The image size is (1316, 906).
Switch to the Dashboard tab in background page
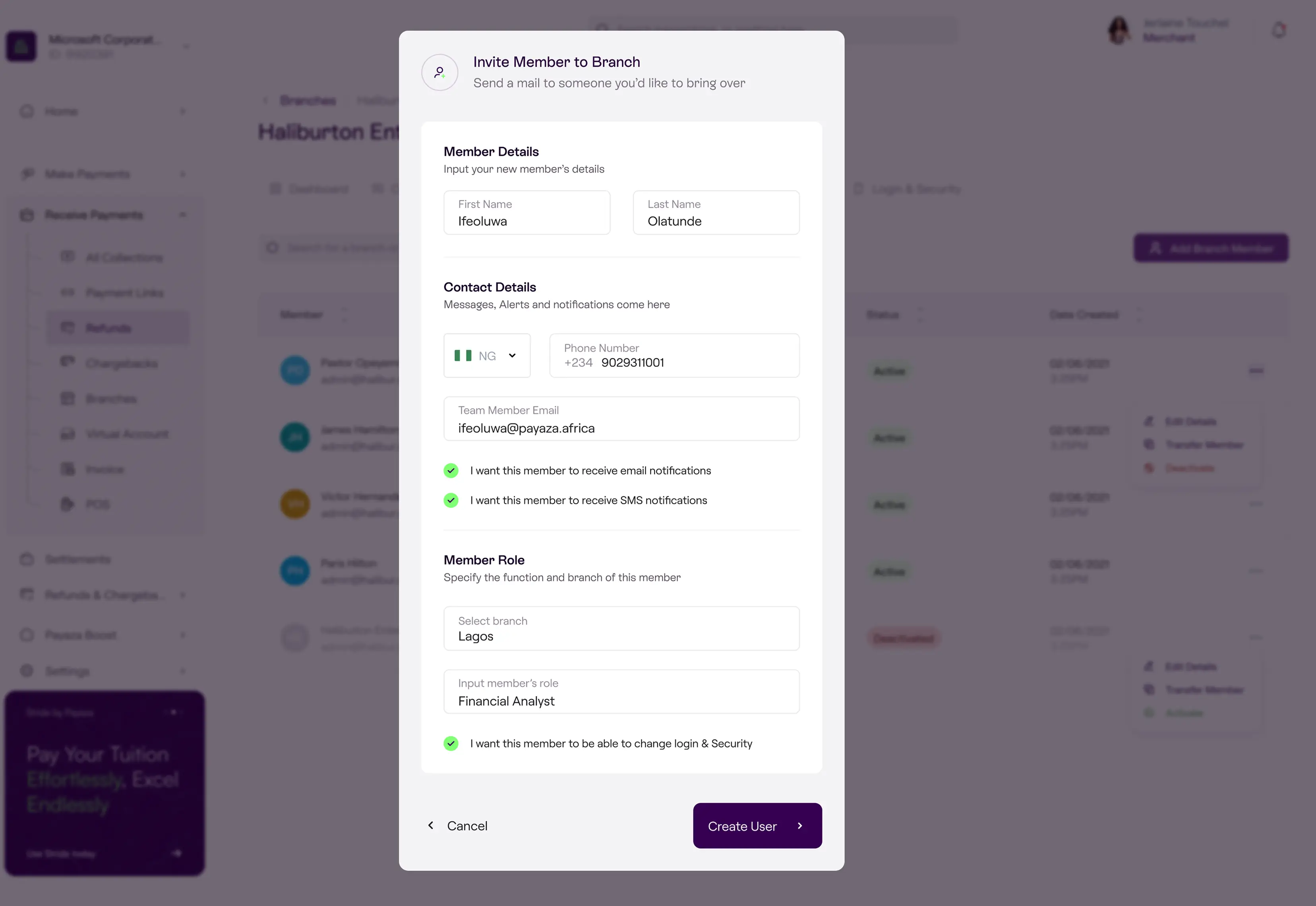pyautogui.click(x=309, y=189)
